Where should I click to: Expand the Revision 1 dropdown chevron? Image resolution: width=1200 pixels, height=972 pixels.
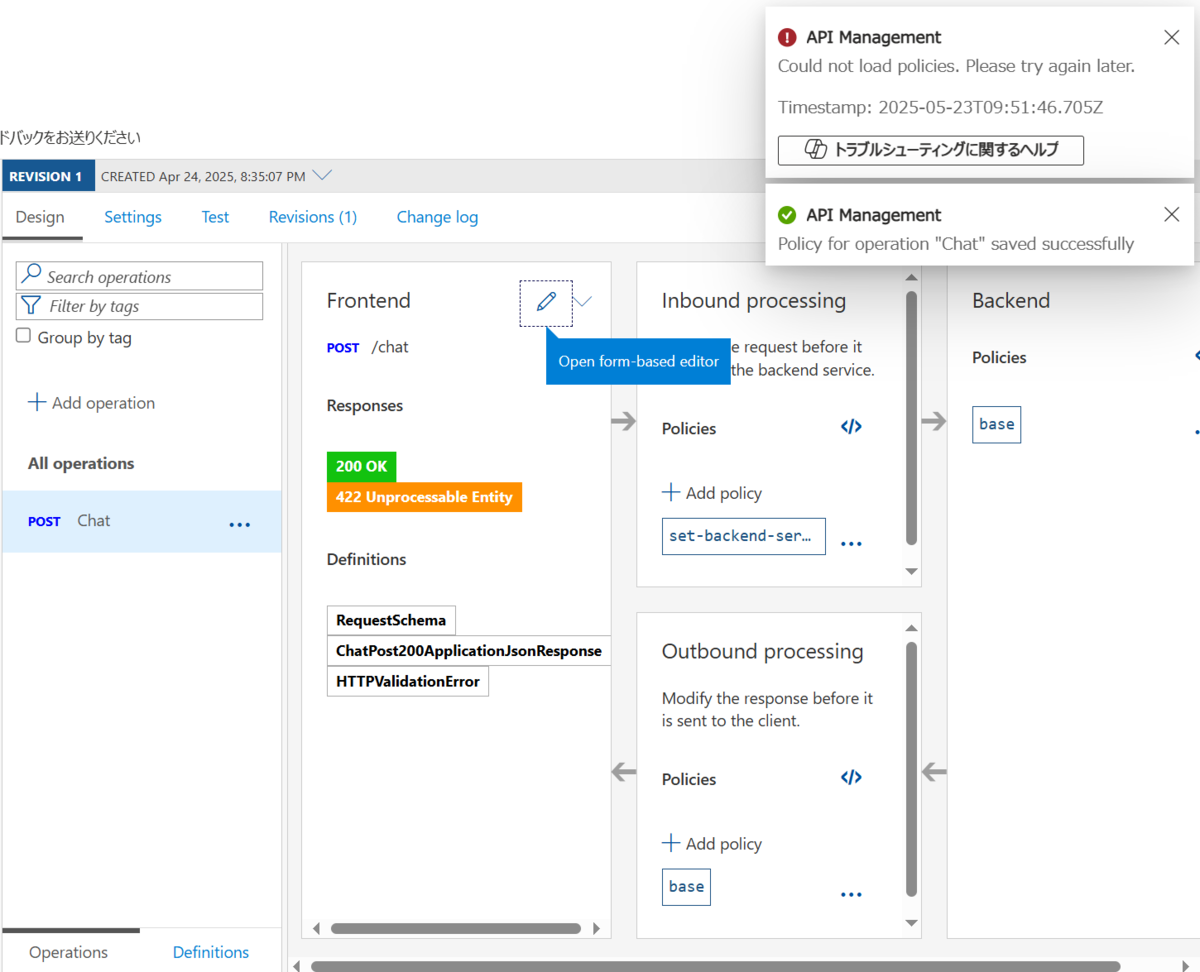[x=322, y=175]
